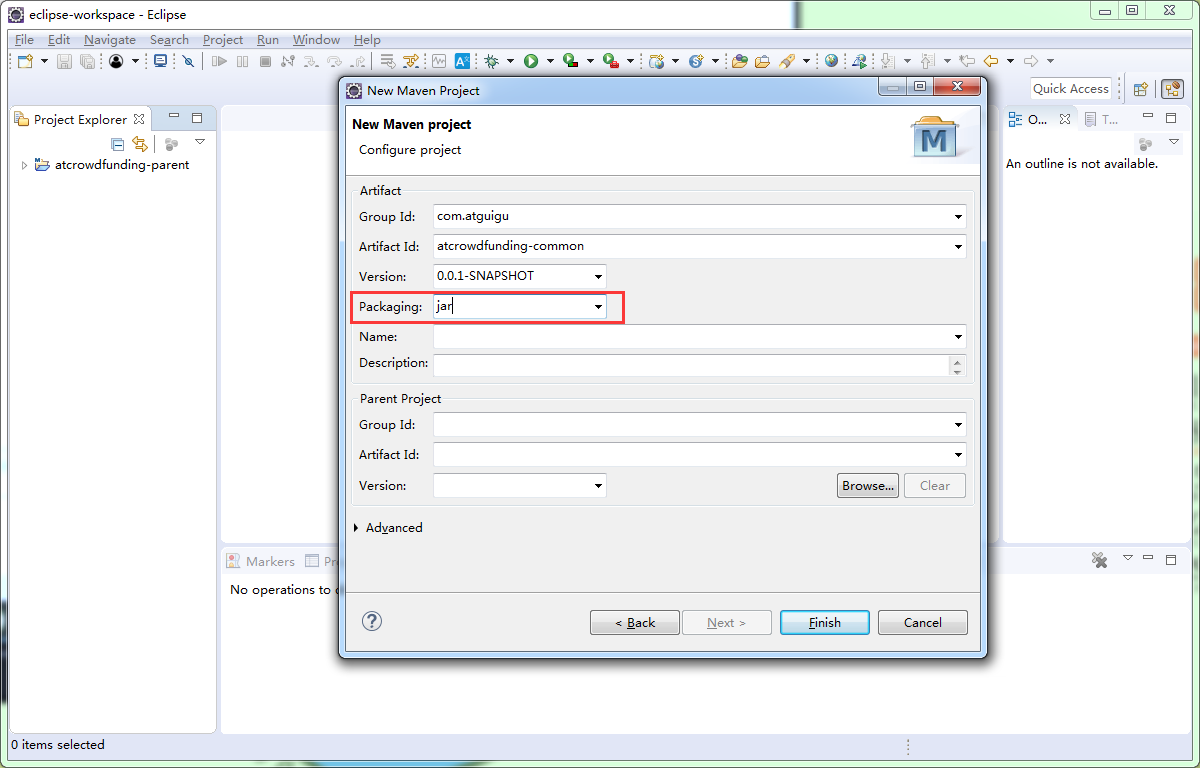Click the green Run icon
This screenshot has width=1200, height=768.
(531, 61)
